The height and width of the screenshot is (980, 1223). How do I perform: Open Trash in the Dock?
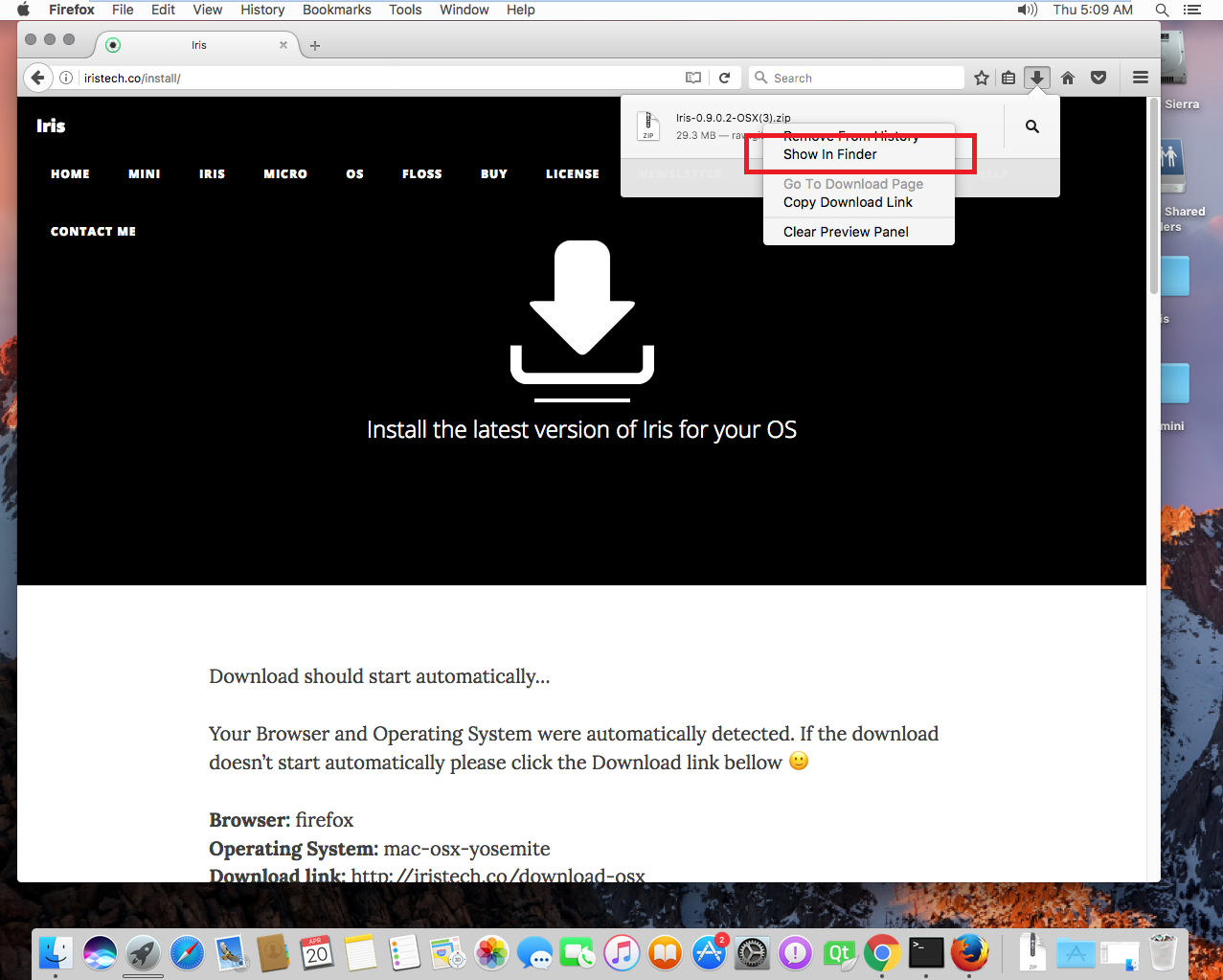pos(1163,953)
